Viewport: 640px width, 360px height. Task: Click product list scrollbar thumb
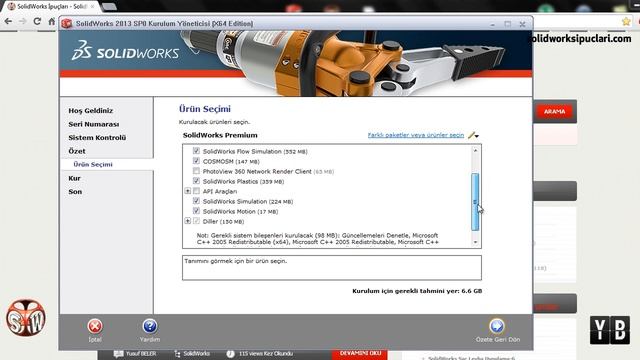coord(475,202)
